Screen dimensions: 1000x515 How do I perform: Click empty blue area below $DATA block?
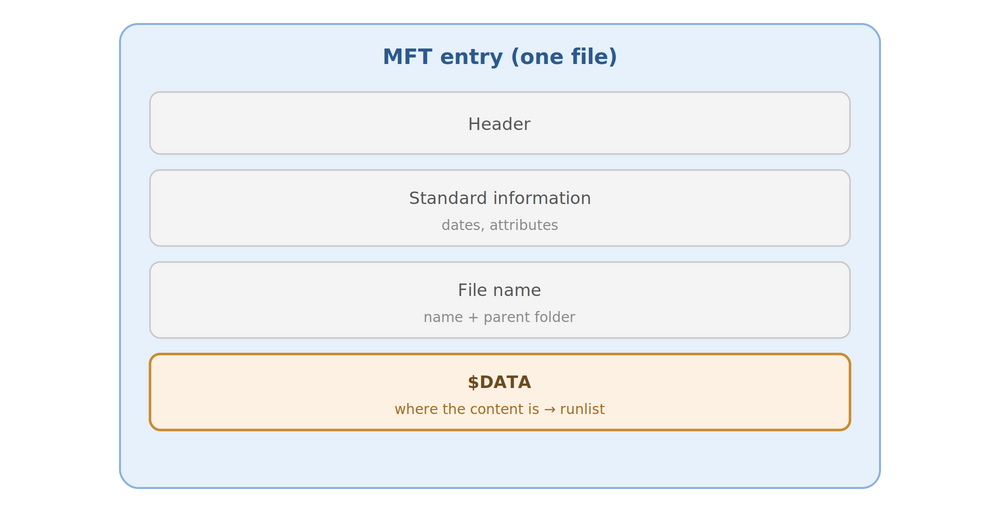click(x=500, y=459)
